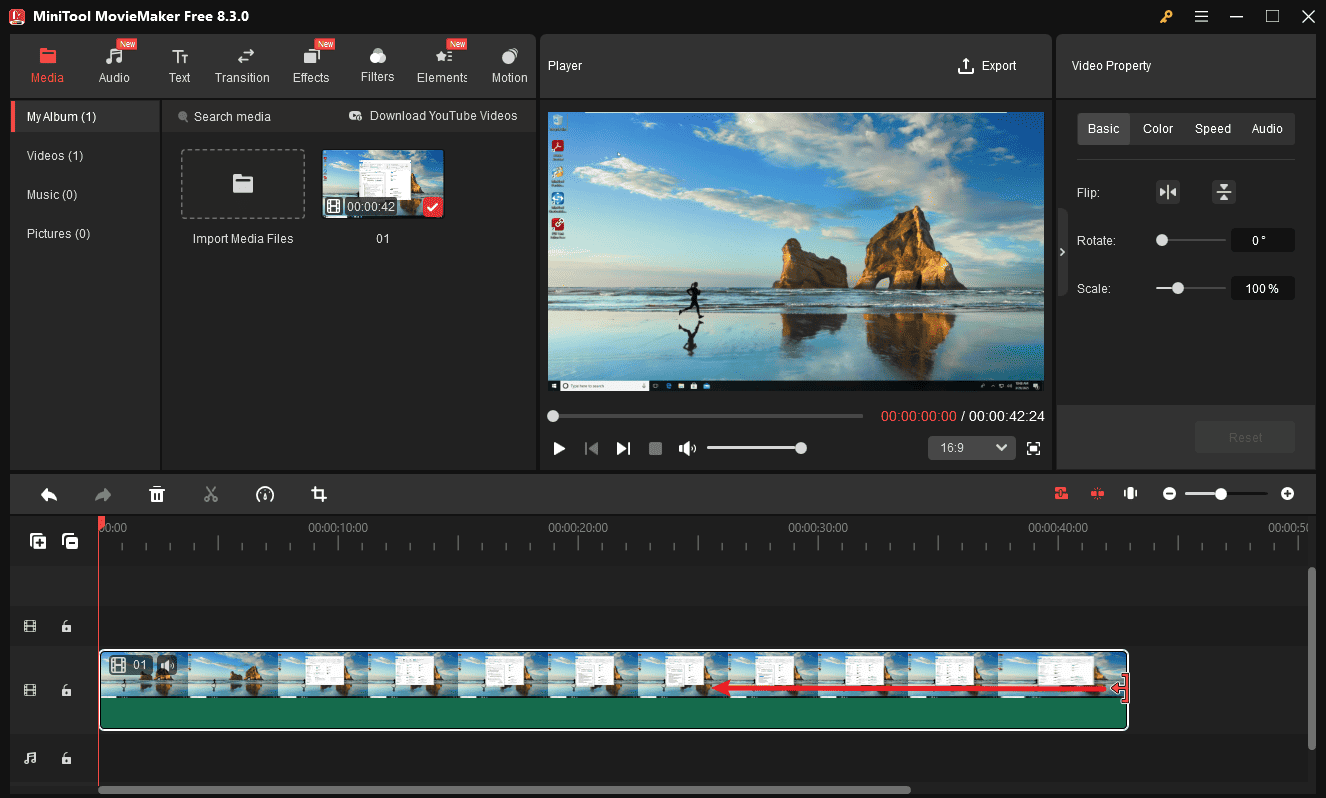The width and height of the screenshot is (1326, 798).
Task: Zoom out the timeline
Action: pos(1169,494)
